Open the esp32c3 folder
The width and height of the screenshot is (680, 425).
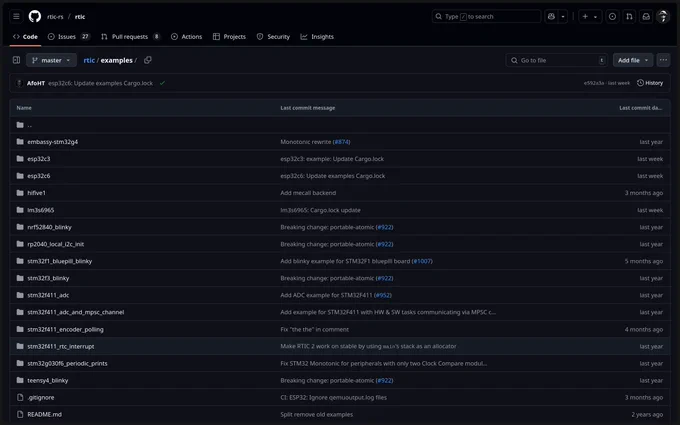point(39,159)
